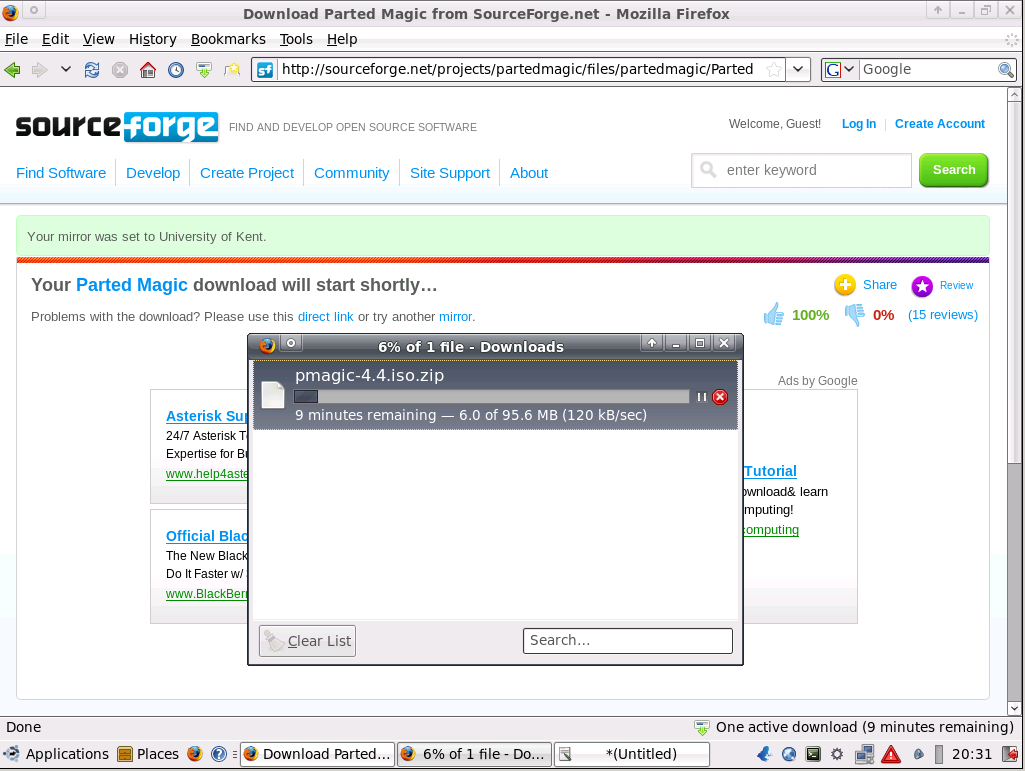Open the Google search engine dropdown

tap(839, 69)
